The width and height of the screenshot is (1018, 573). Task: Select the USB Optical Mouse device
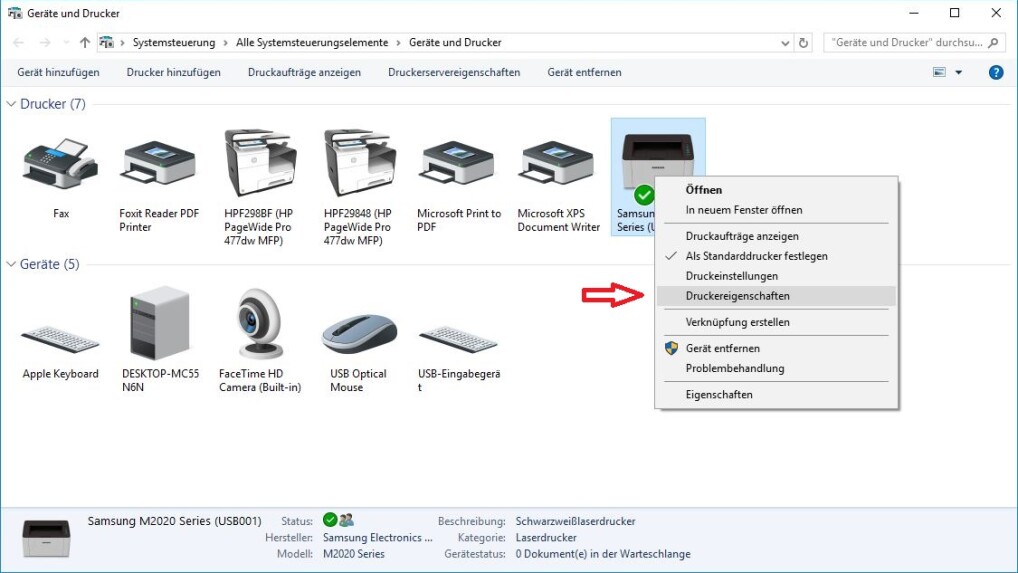[358, 332]
